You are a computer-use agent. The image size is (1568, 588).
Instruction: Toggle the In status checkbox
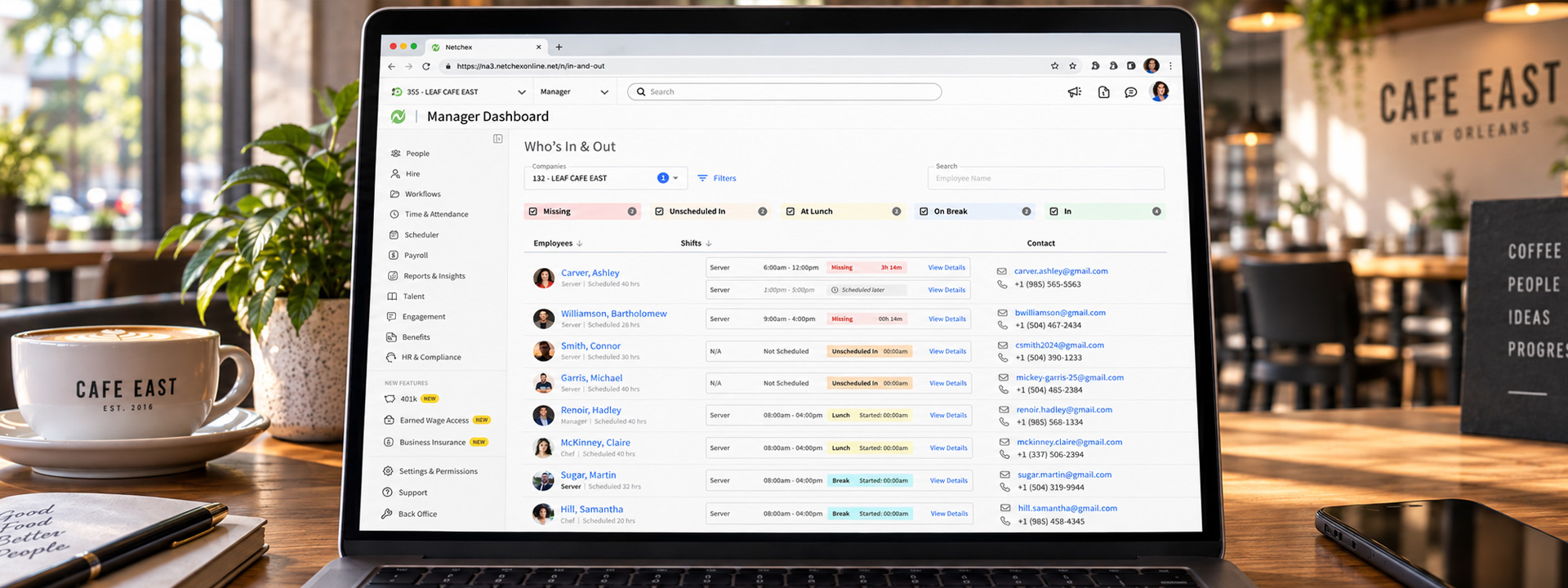(x=1053, y=212)
